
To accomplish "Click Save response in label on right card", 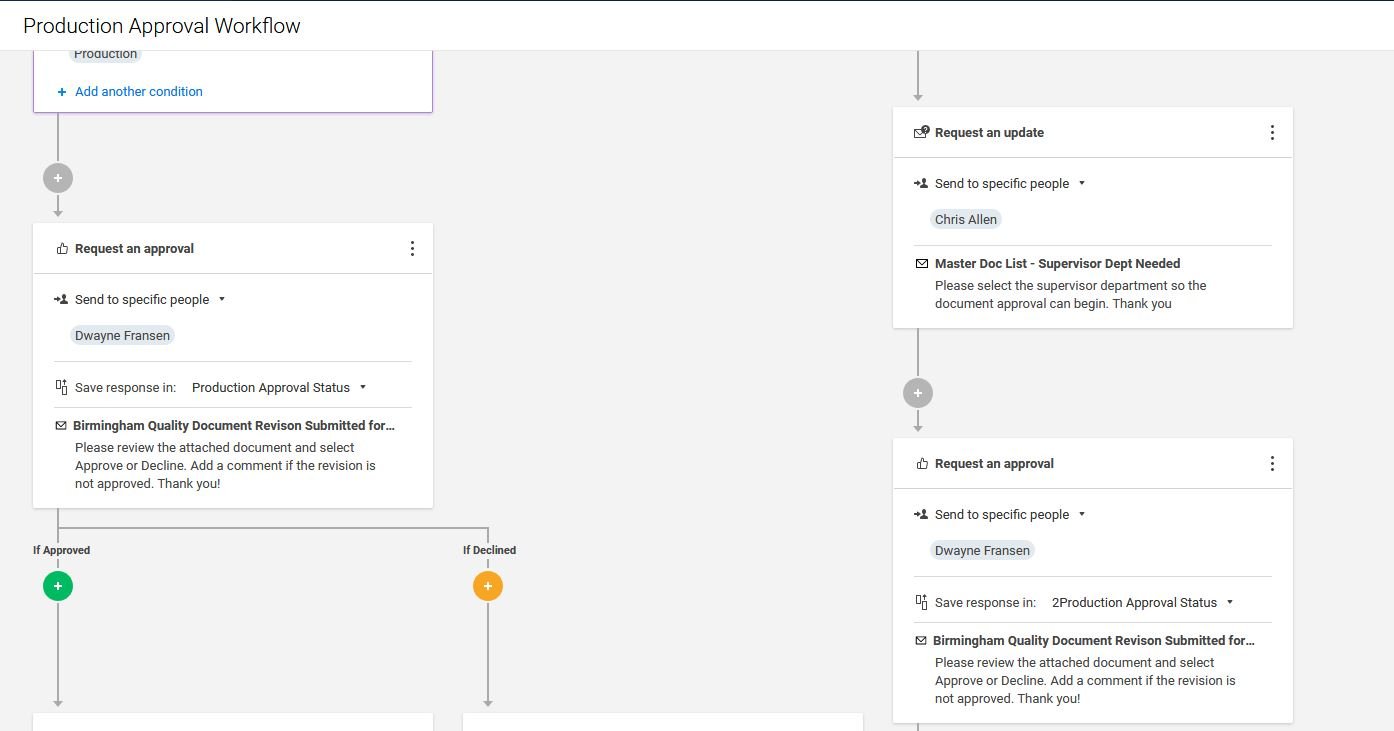I will pyautogui.click(x=985, y=602).
